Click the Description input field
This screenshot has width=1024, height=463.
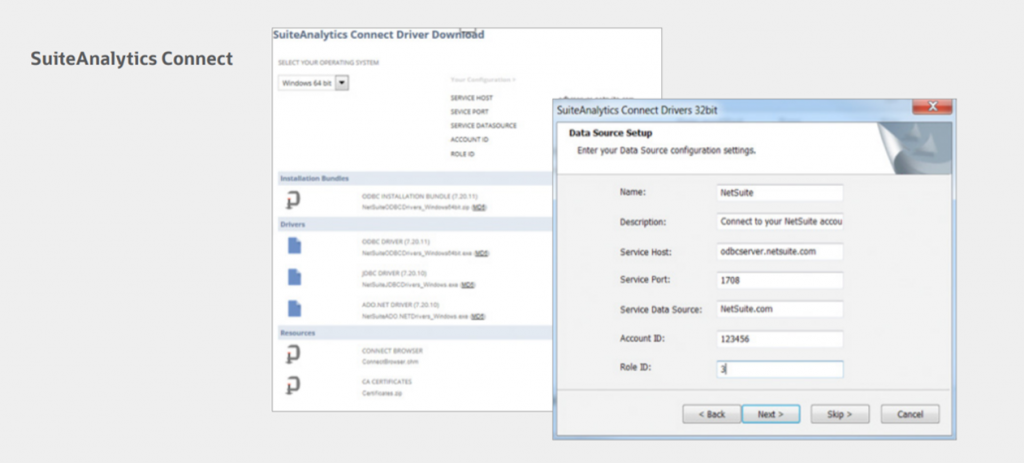tap(779, 221)
